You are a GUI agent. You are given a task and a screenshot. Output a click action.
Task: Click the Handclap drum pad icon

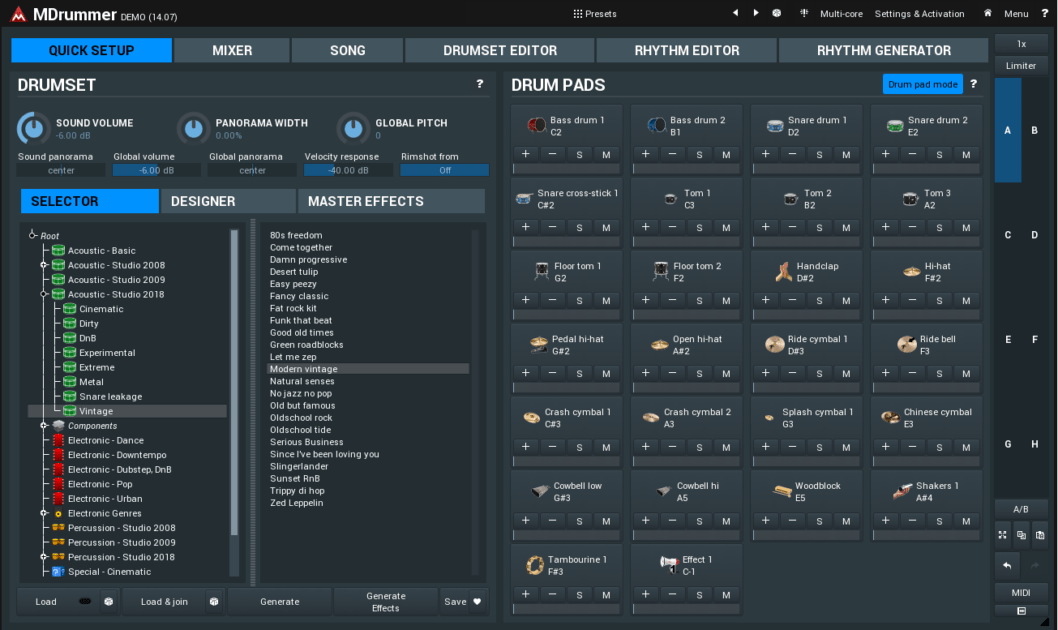click(x=783, y=272)
